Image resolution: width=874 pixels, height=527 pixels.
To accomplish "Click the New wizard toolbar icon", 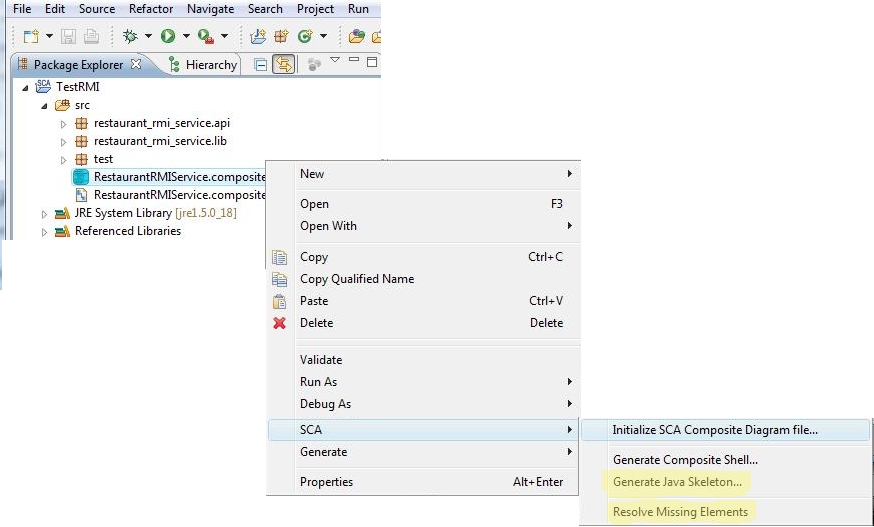I will 31,37.
